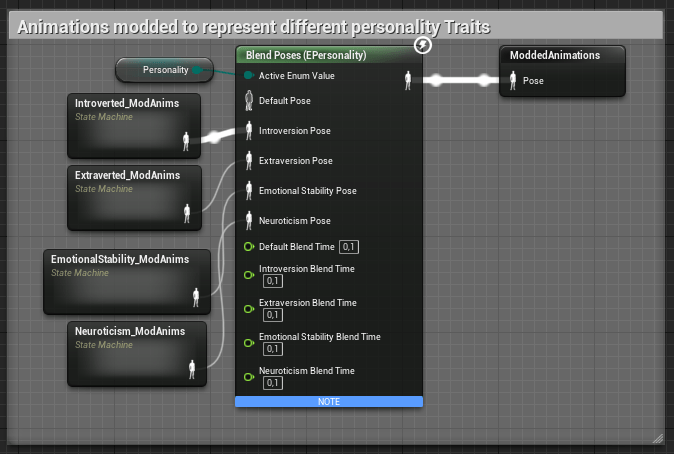Viewport: 674px width, 454px height.
Task: Click the fast-path lightning icon on Blend Poses
Action: coord(423,46)
